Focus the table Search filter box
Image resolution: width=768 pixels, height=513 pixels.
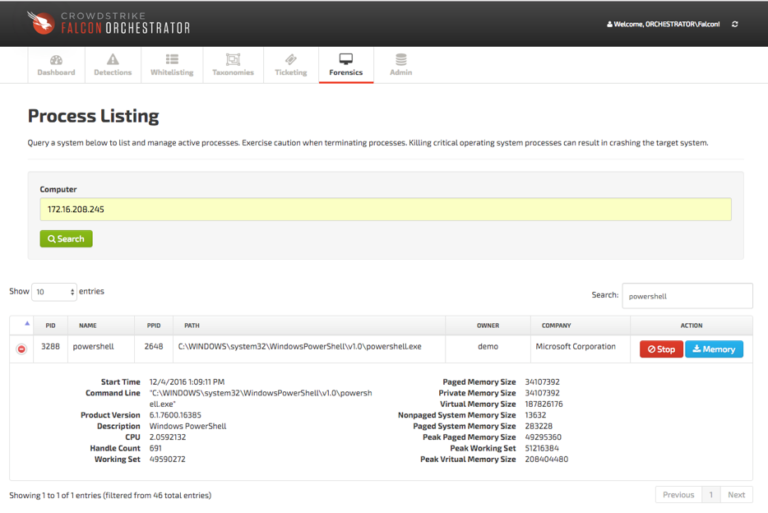pos(686,296)
